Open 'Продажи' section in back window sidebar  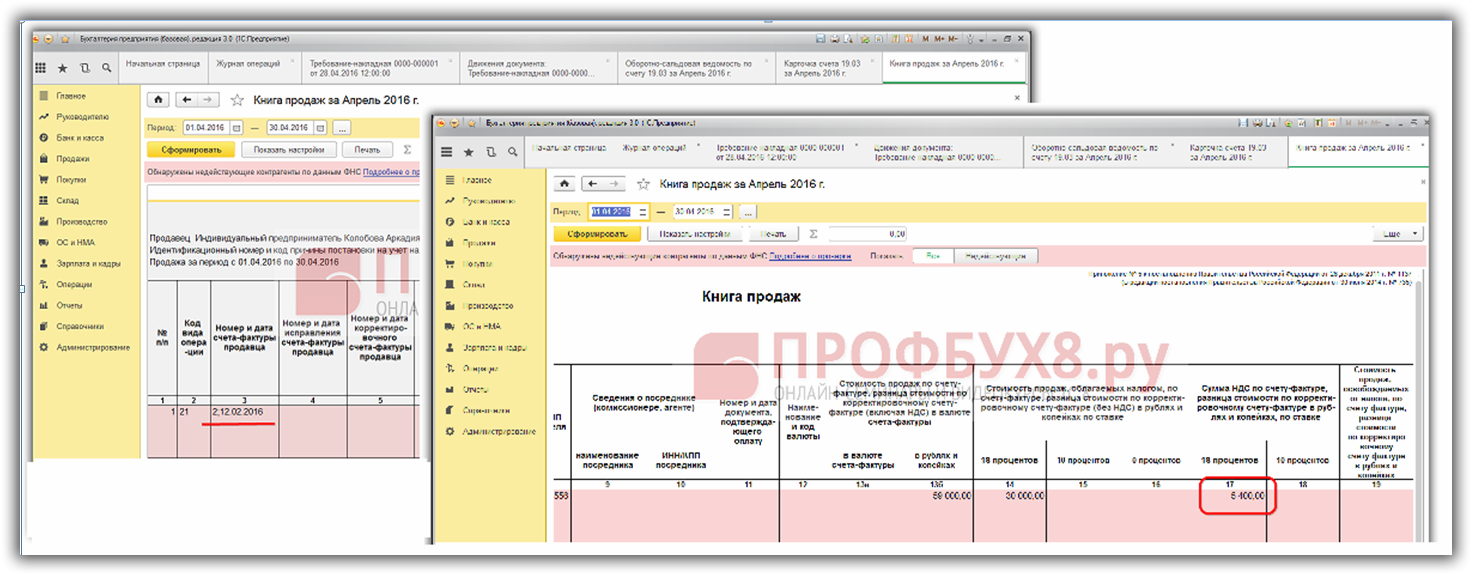(73, 159)
